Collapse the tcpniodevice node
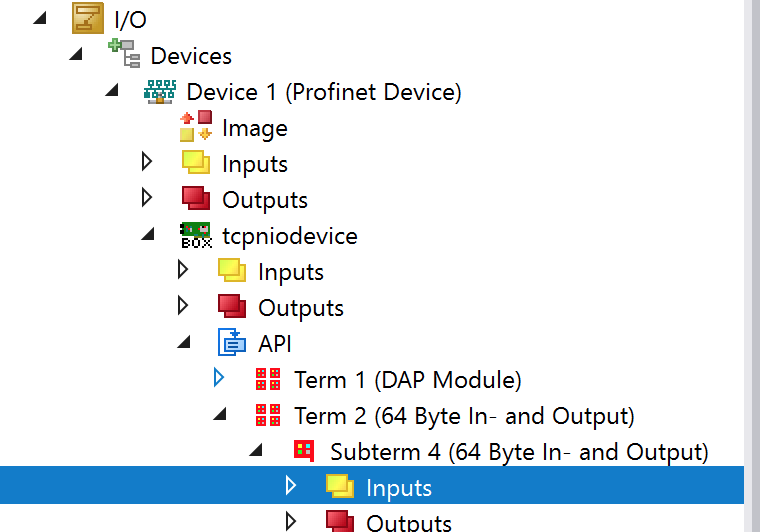The height and width of the screenshot is (532, 760). click(148, 235)
